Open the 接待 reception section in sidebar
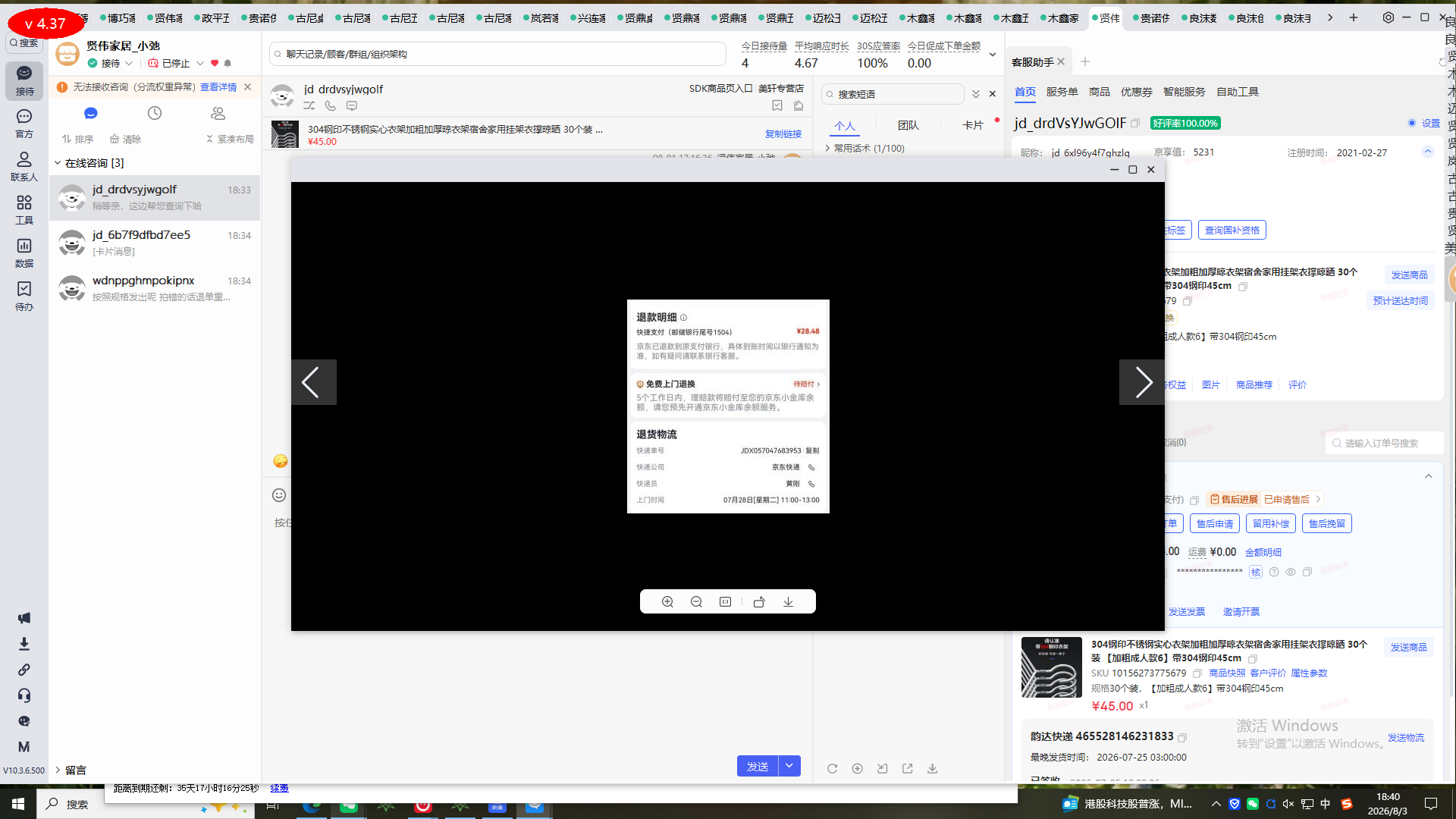Viewport: 1456px width, 819px height. [24, 80]
